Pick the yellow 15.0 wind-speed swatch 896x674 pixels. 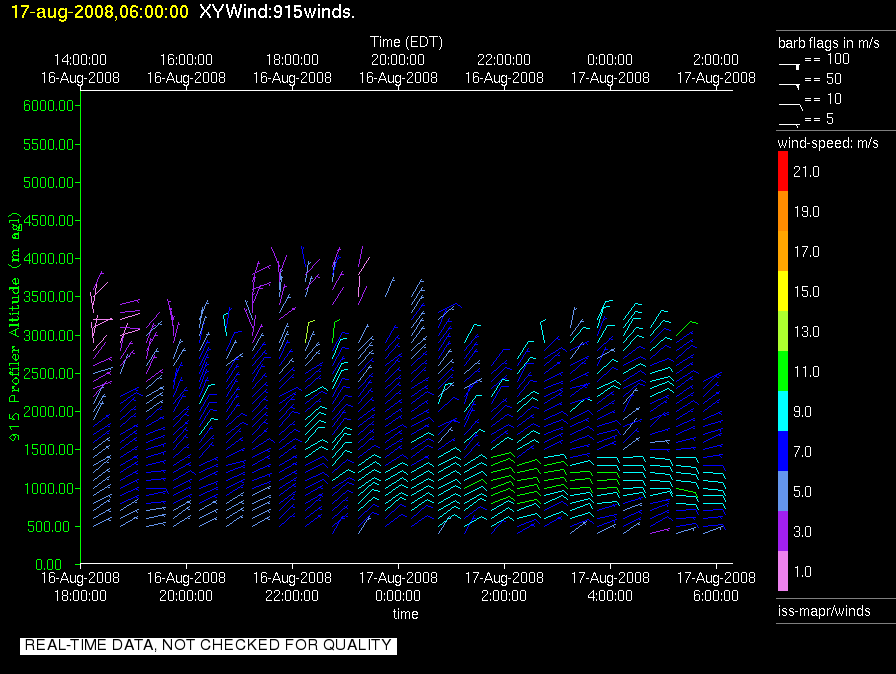[784, 291]
